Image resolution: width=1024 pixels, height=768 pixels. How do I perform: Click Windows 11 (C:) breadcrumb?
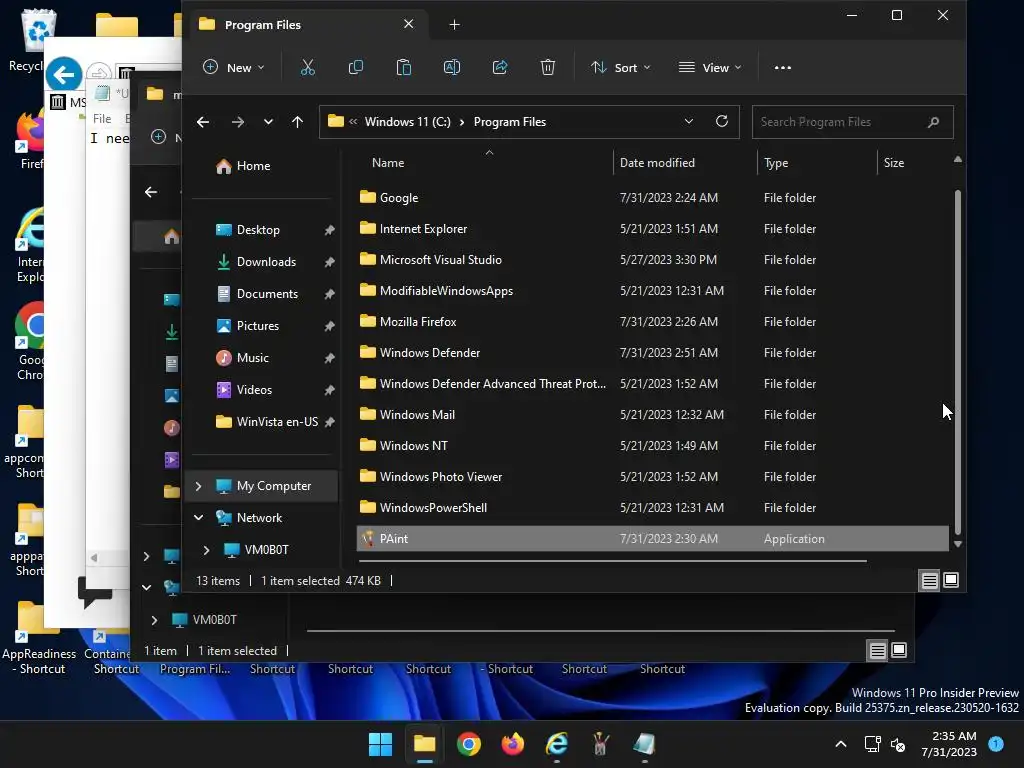coord(408,122)
